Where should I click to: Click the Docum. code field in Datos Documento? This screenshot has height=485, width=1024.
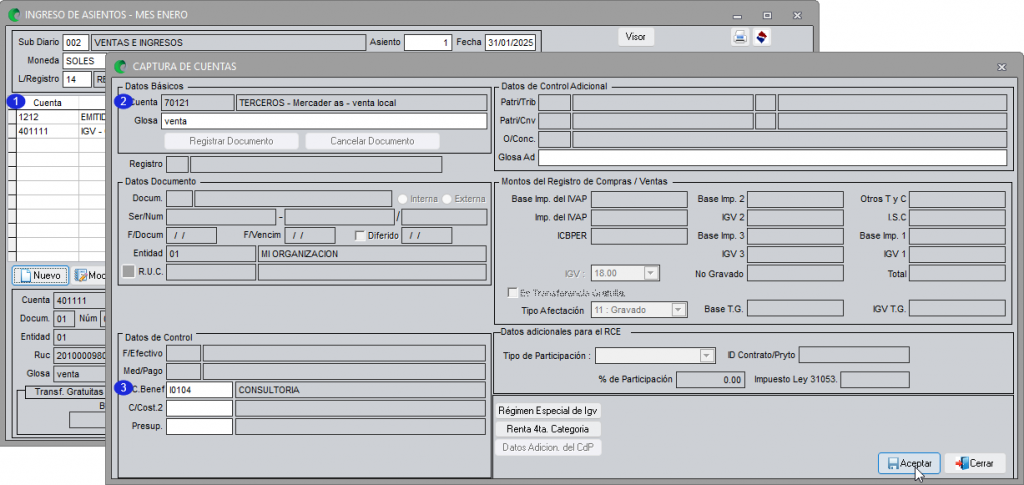(180, 199)
